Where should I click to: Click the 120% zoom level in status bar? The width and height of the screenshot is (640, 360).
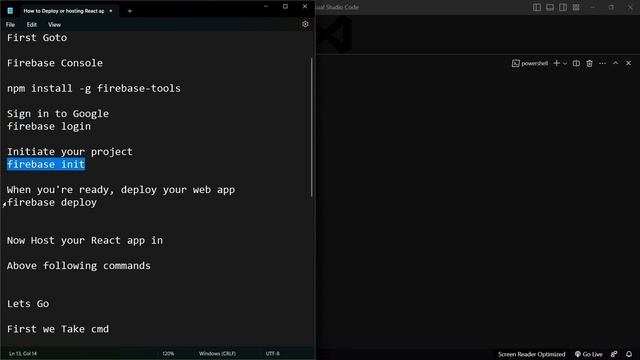coord(168,353)
